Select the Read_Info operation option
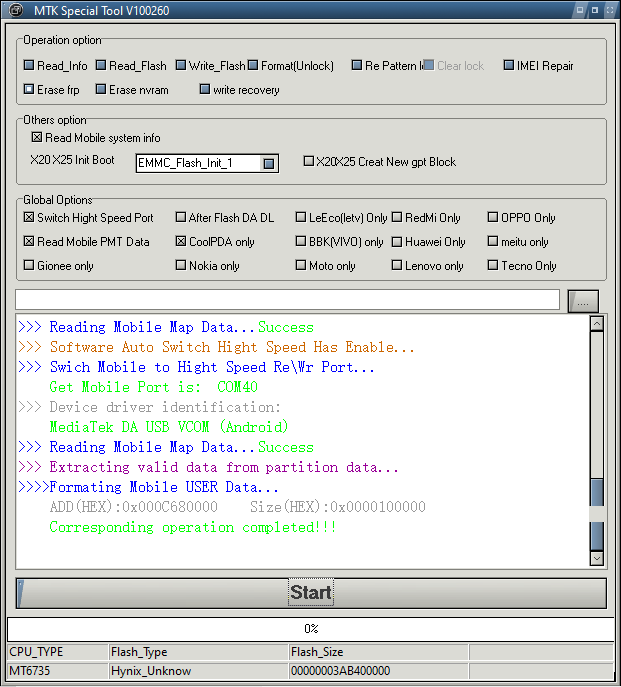Screen dimensions: 621x687 29,66
